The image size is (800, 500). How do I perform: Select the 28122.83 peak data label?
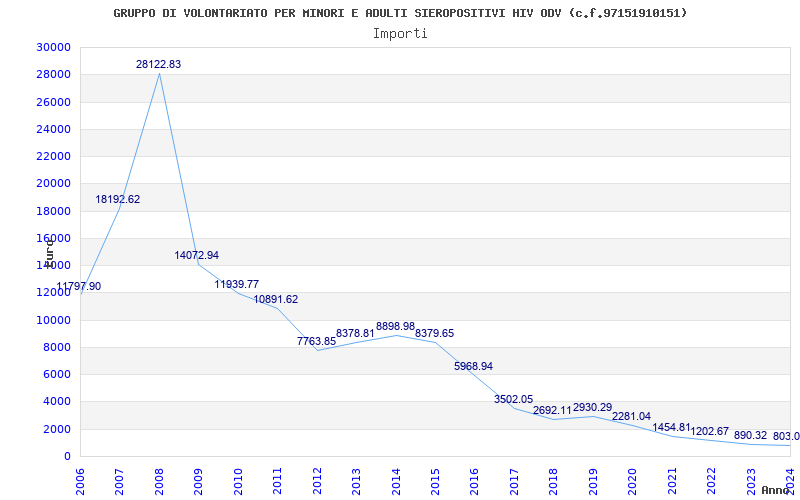coord(158,64)
